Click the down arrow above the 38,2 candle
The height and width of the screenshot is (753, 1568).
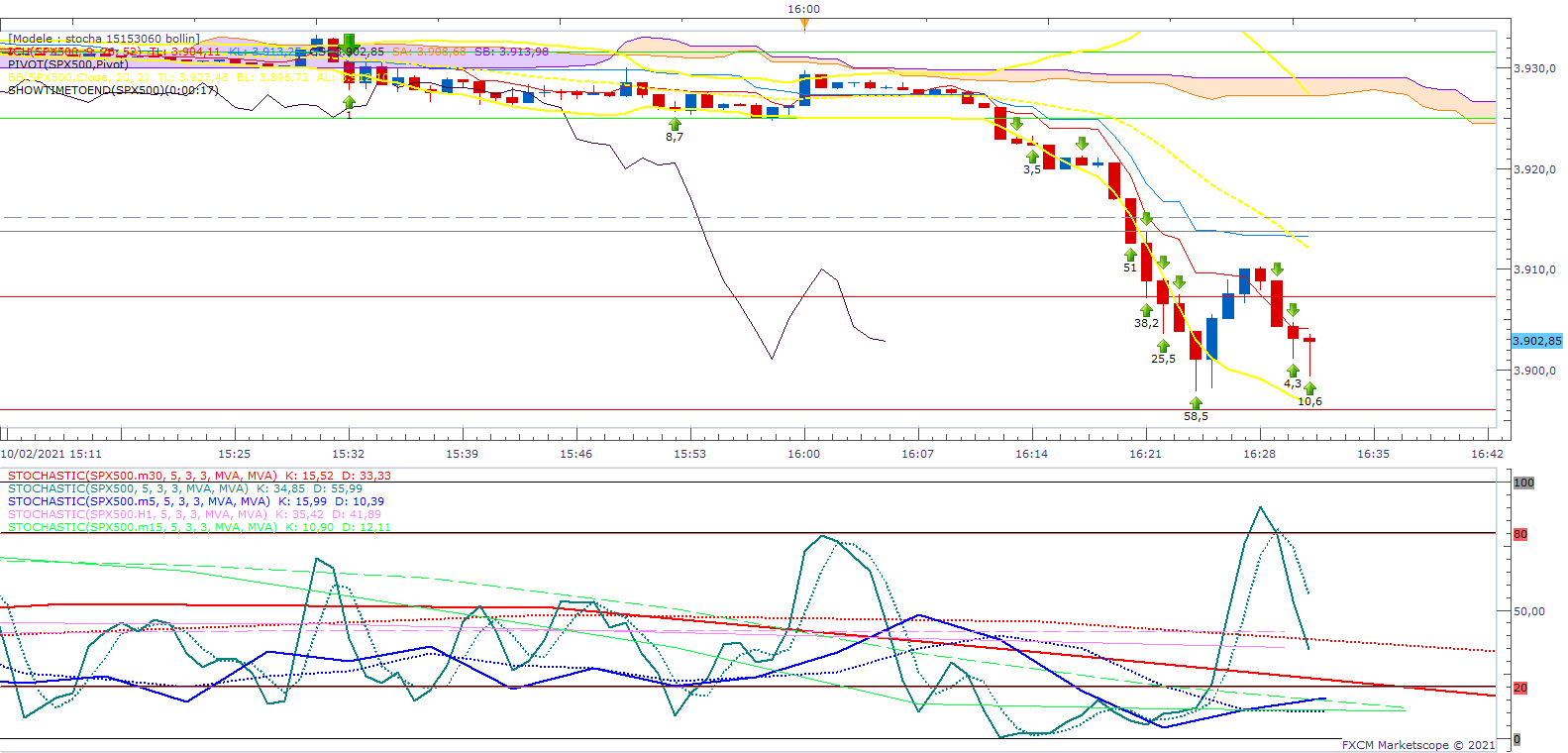pos(1146,218)
